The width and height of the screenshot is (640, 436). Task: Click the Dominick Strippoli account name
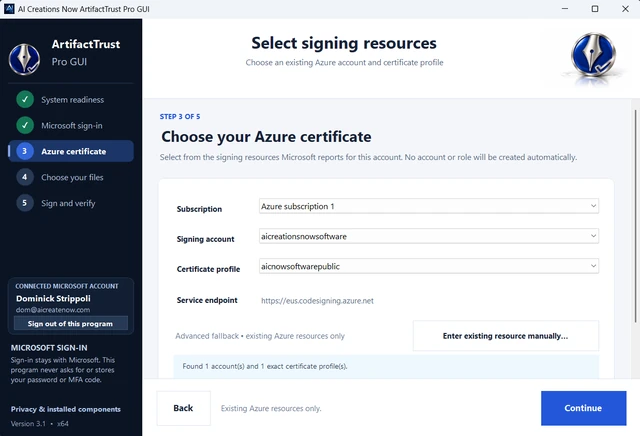point(53,298)
